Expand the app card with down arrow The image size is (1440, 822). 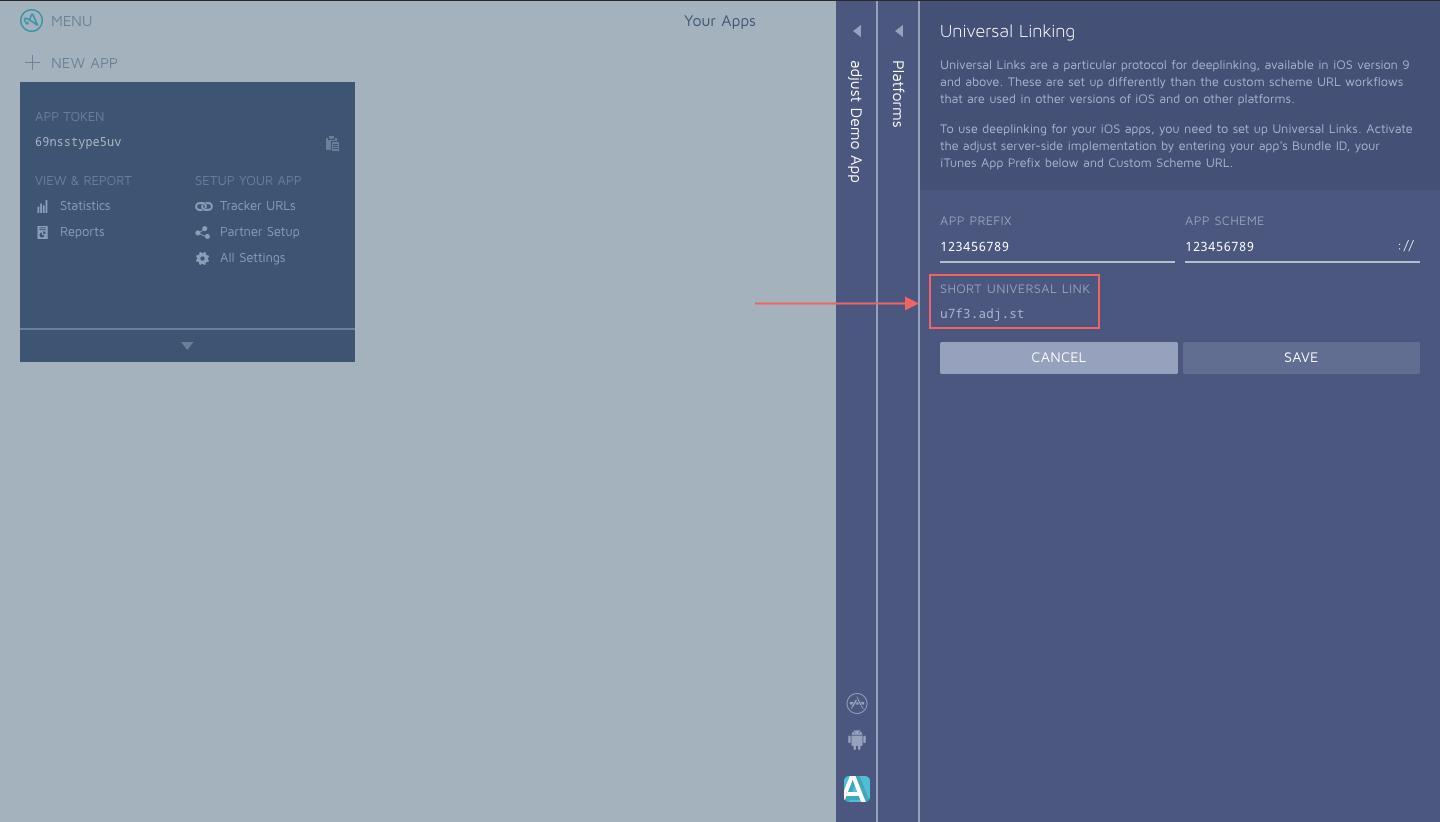pos(186,344)
